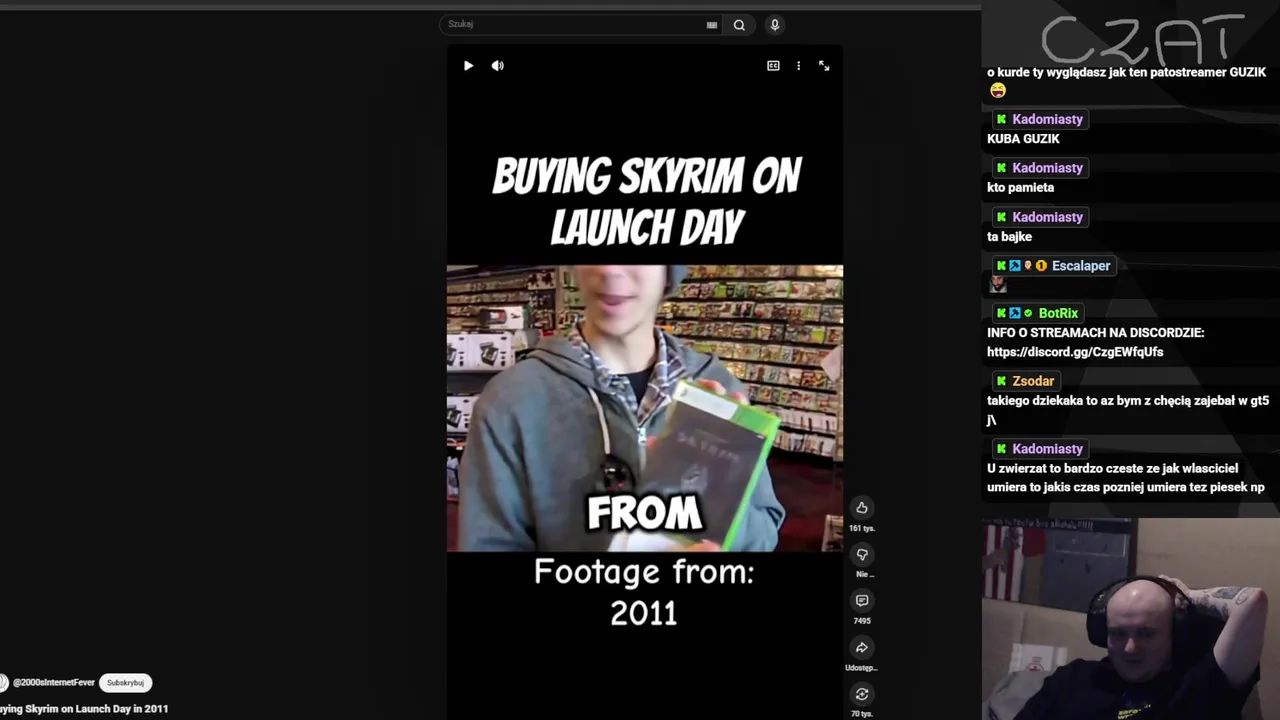The width and height of the screenshot is (1280, 720).
Task: Click the BotRix username in chat
Action: click(x=1058, y=313)
